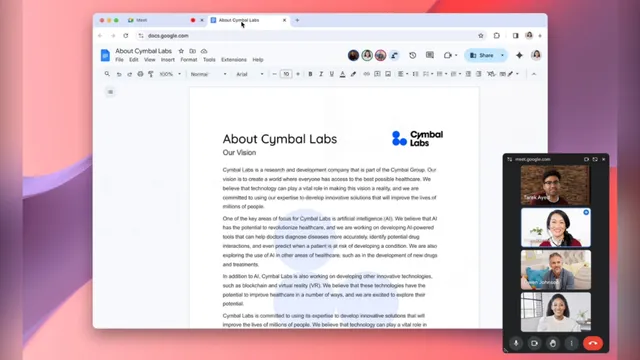Open the Gemini sparkle icon
The height and width of the screenshot is (360, 640).
519,55
